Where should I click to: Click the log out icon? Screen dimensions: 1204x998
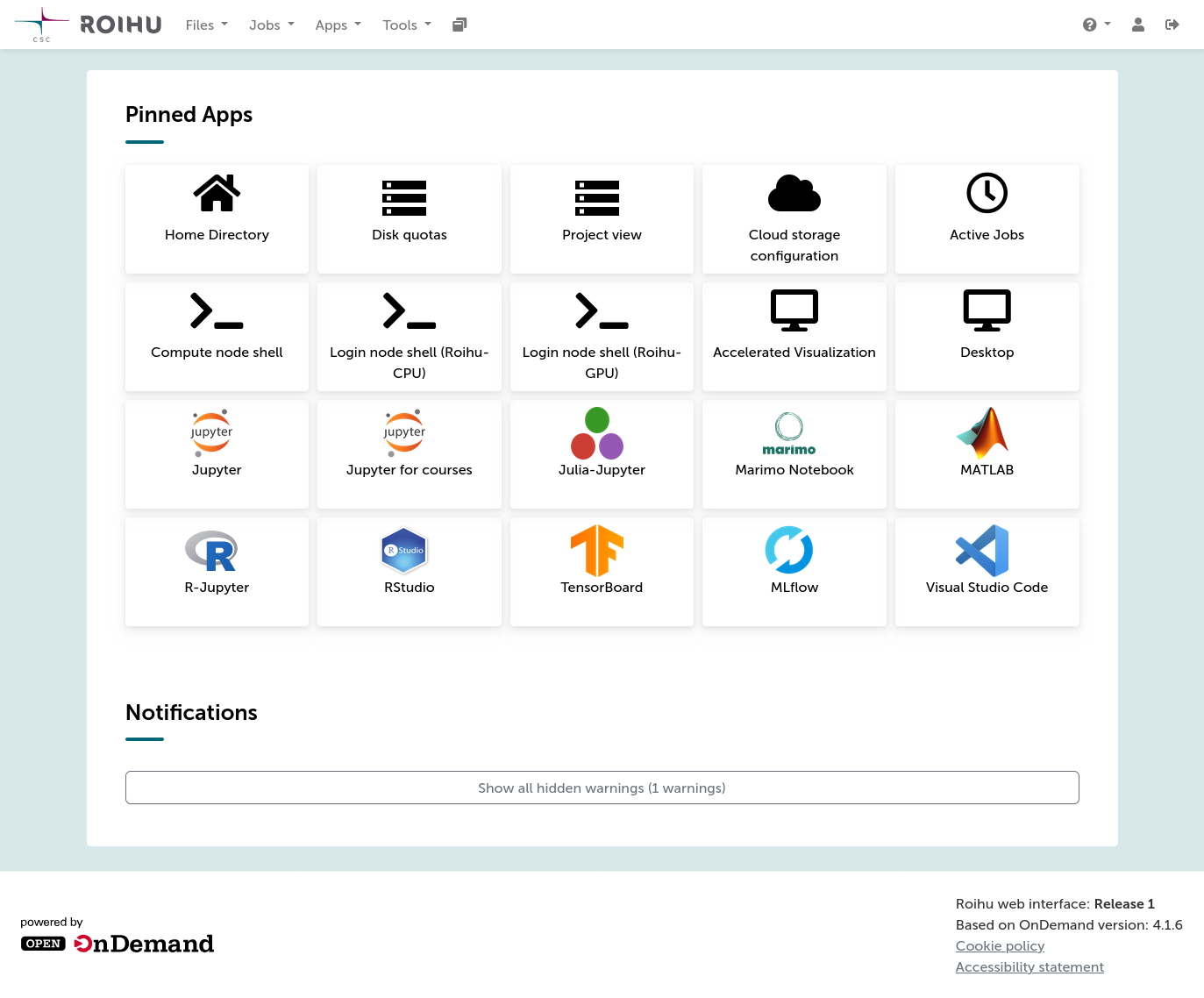(1172, 25)
